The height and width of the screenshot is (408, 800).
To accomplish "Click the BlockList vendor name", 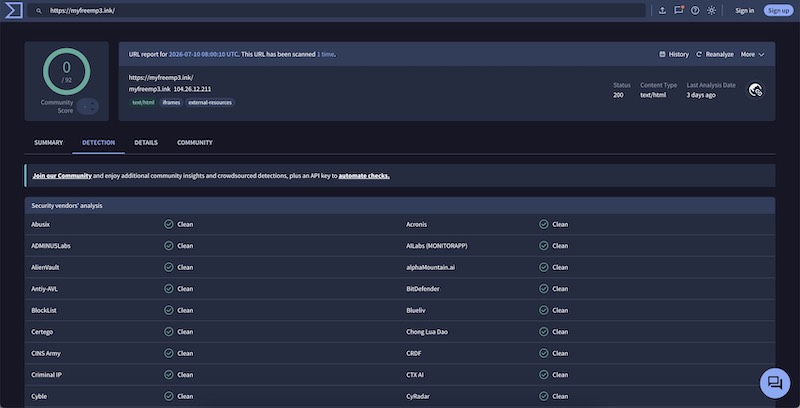I will (x=44, y=310).
